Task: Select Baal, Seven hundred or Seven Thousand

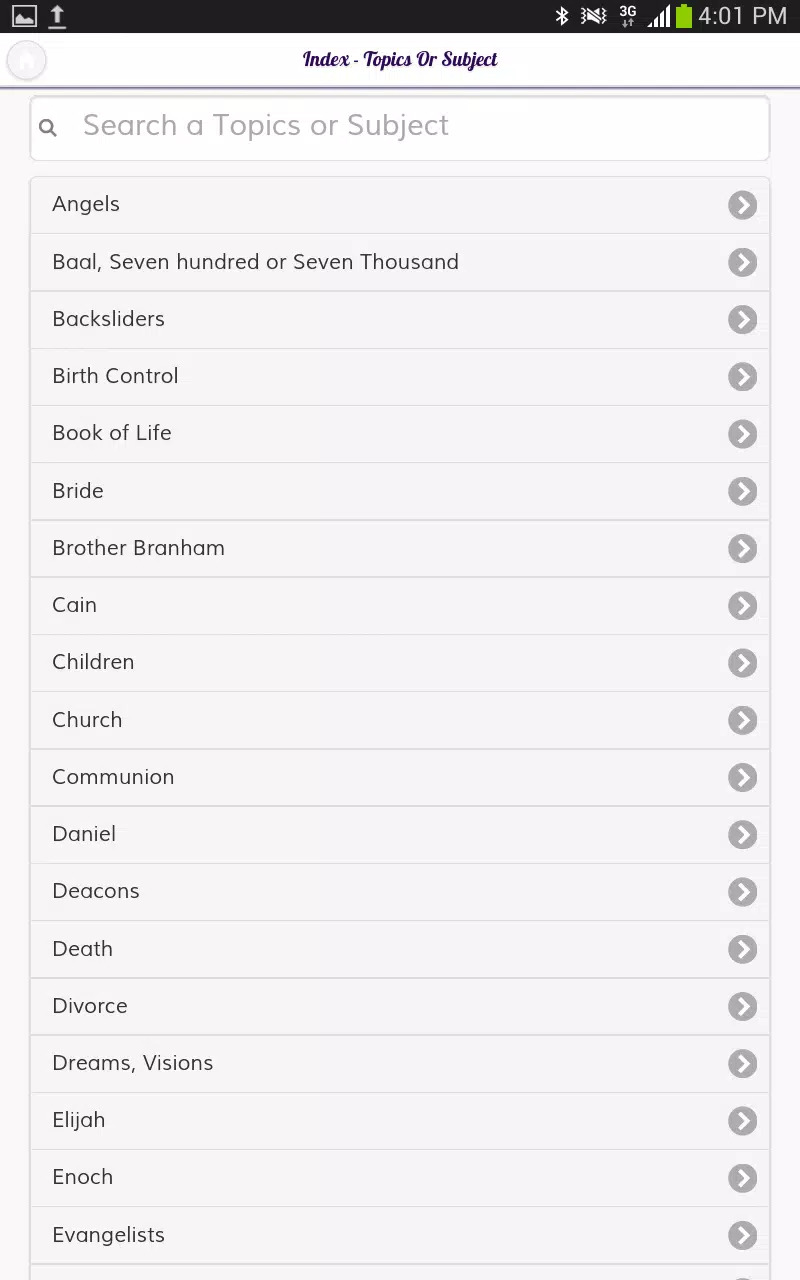Action: [x=400, y=262]
